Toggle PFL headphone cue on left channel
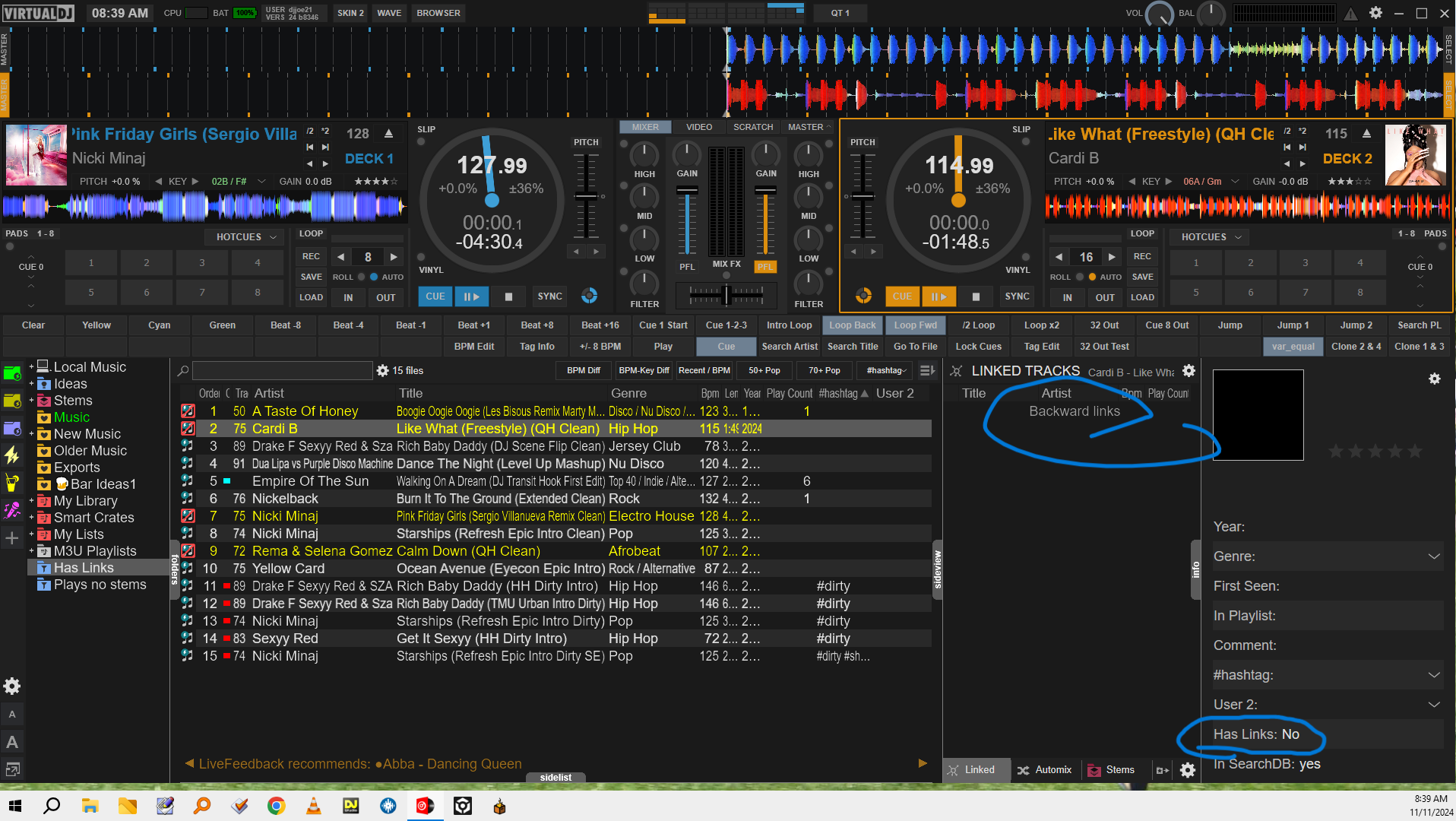The width and height of the screenshot is (1456, 821). (687, 267)
